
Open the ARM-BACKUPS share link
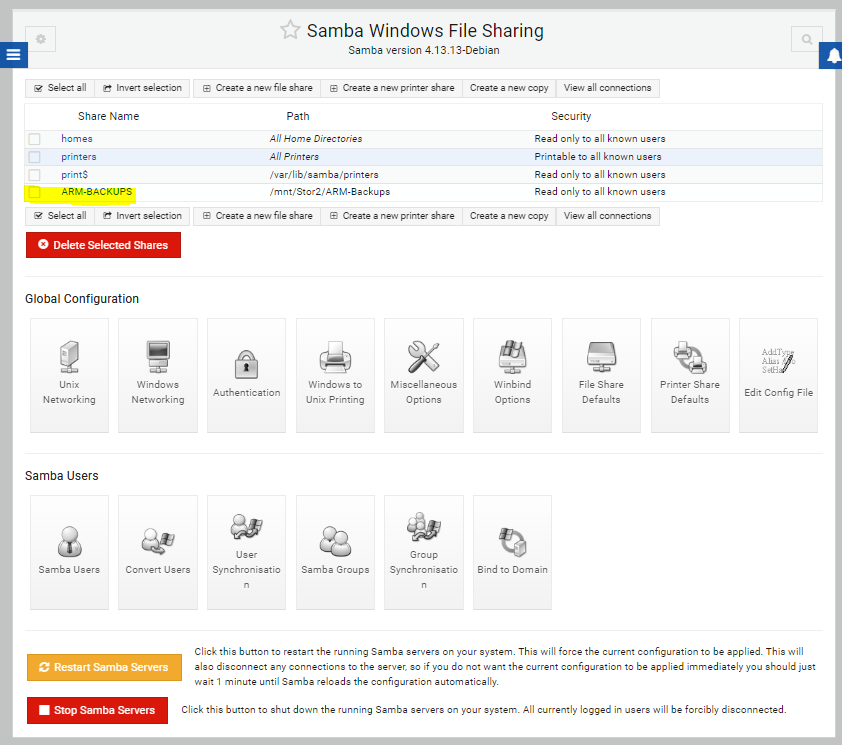pos(97,192)
